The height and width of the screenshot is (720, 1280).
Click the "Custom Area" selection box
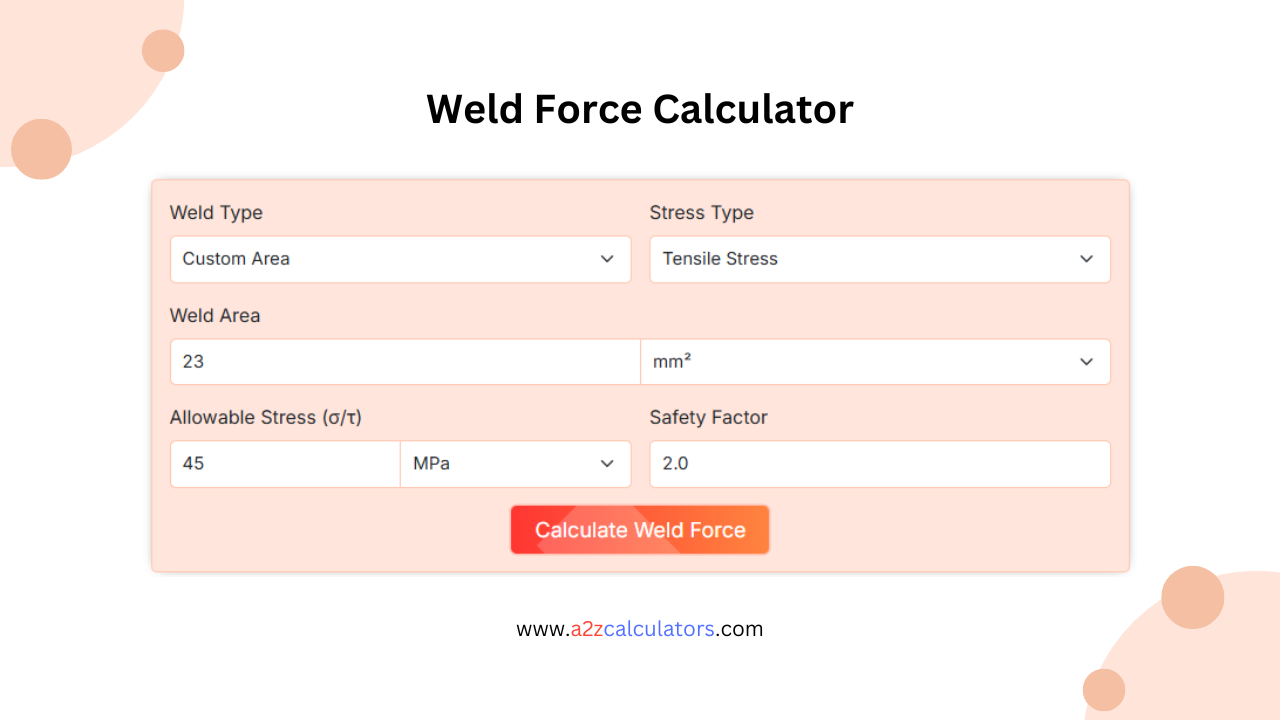coord(400,259)
